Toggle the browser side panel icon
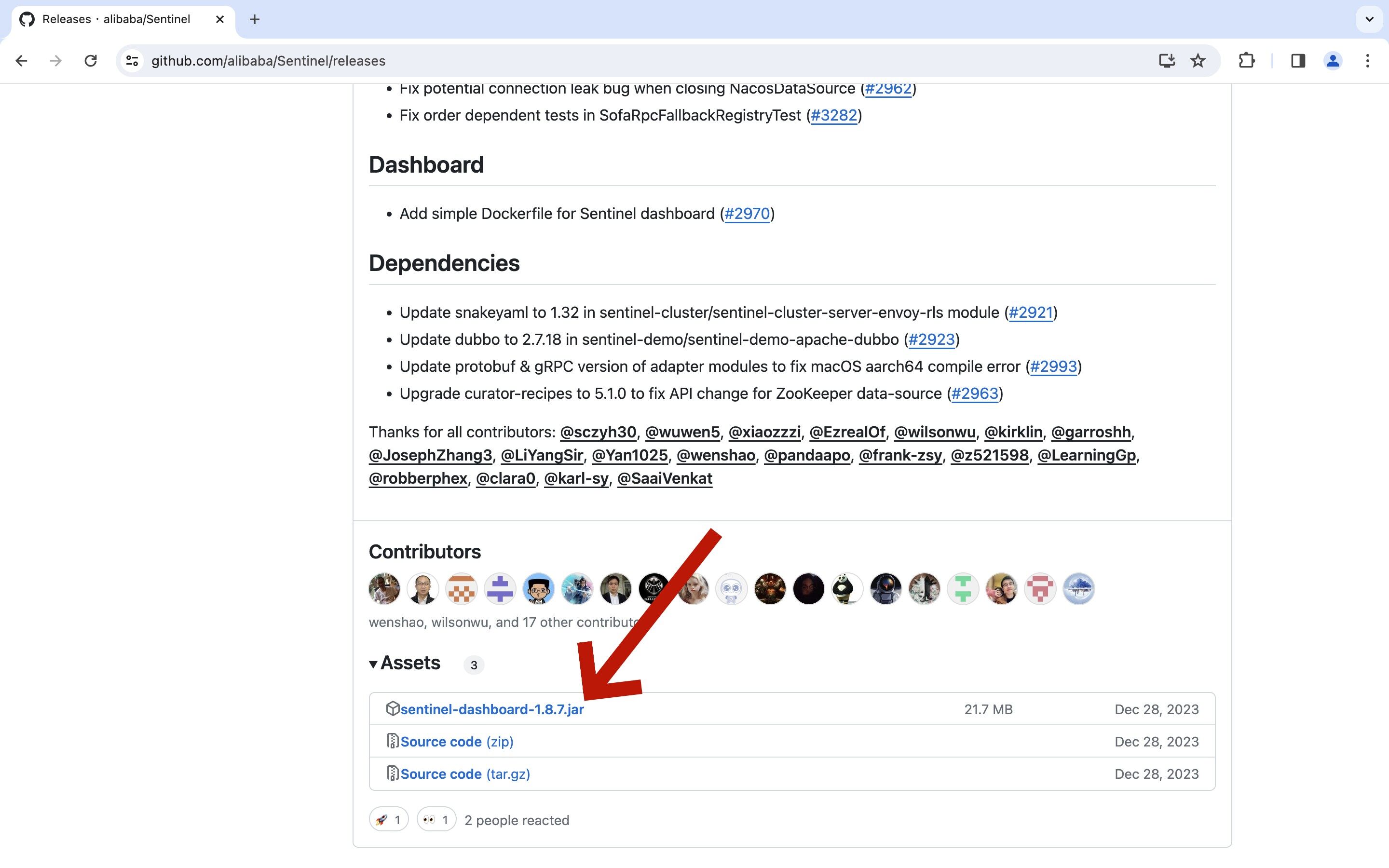This screenshot has height=868, width=1389. [x=1298, y=61]
